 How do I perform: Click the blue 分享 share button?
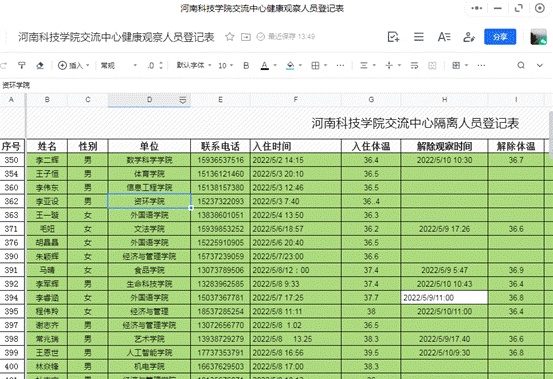tap(500, 37)
